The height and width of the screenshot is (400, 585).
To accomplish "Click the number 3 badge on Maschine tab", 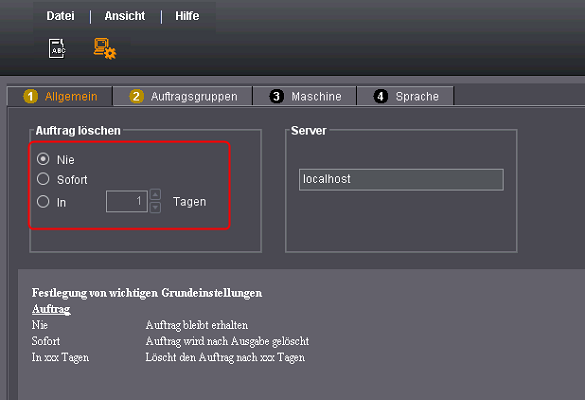I will [x=276, y=97].
